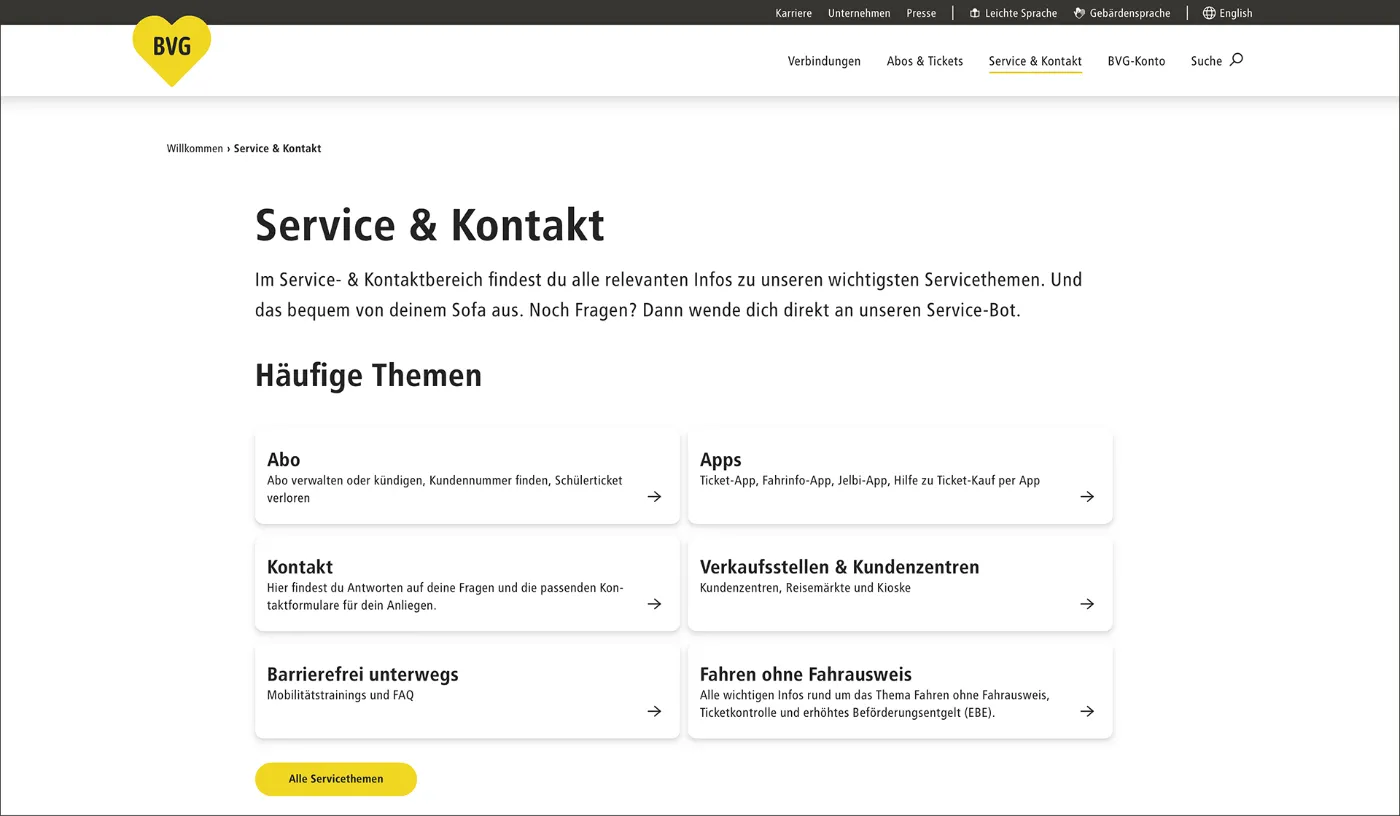Go to the Karriere page
Image resolution: width=1400 pixels, height=816 pixels.
(794, 13)
